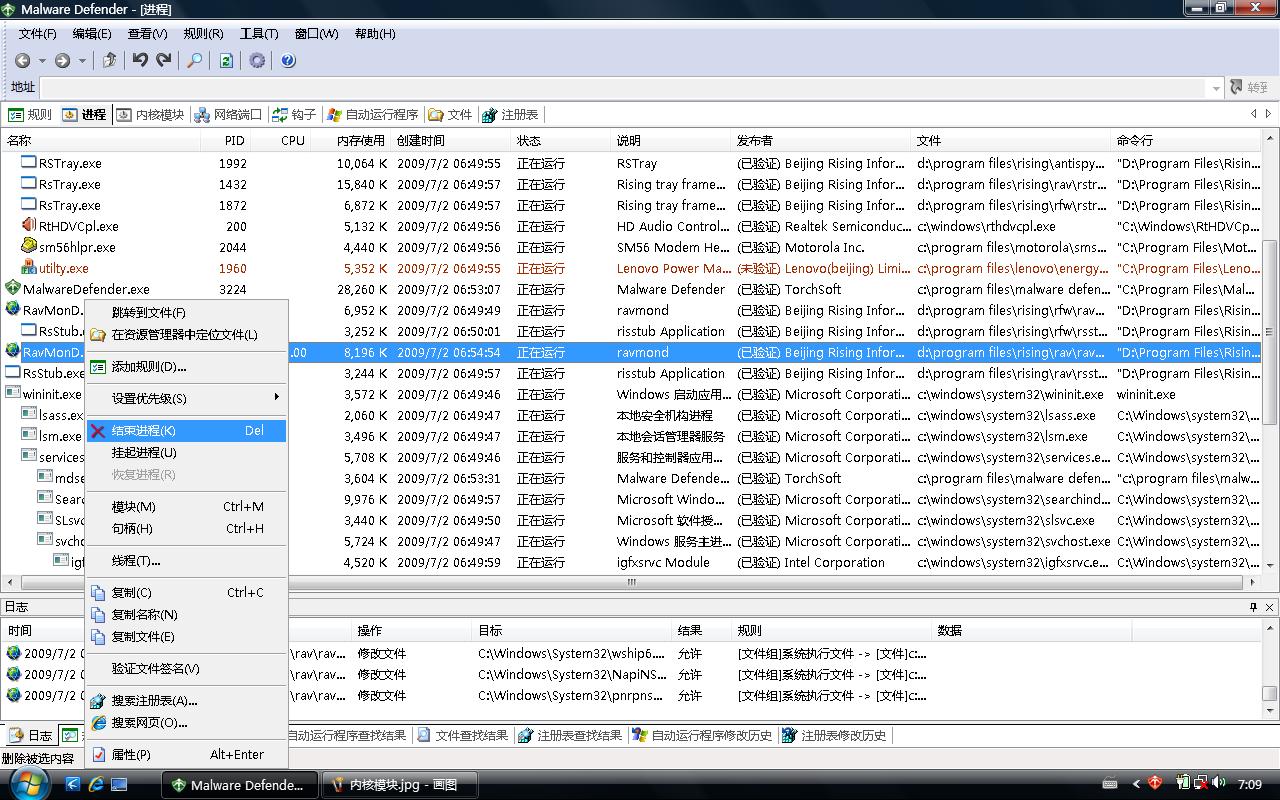The height and width of the screenshot is (800, 1280).
Task: Open the address bar dropdown arrow
Action: point(1216,88)
